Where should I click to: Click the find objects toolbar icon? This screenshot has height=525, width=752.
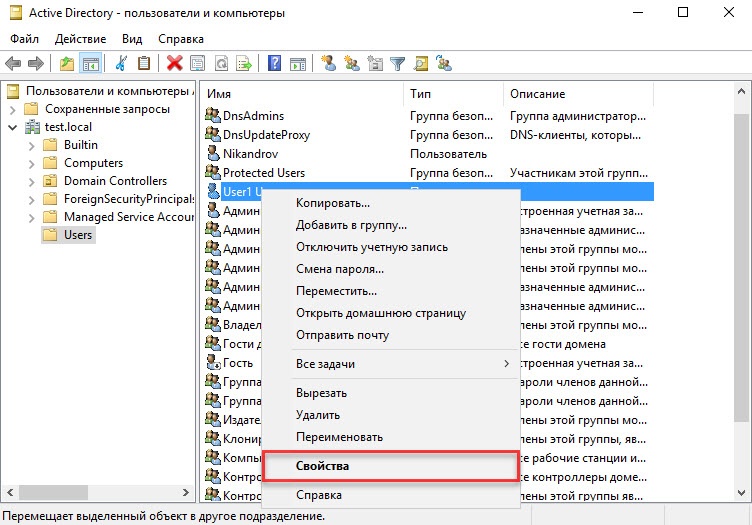tap(421, 63)
